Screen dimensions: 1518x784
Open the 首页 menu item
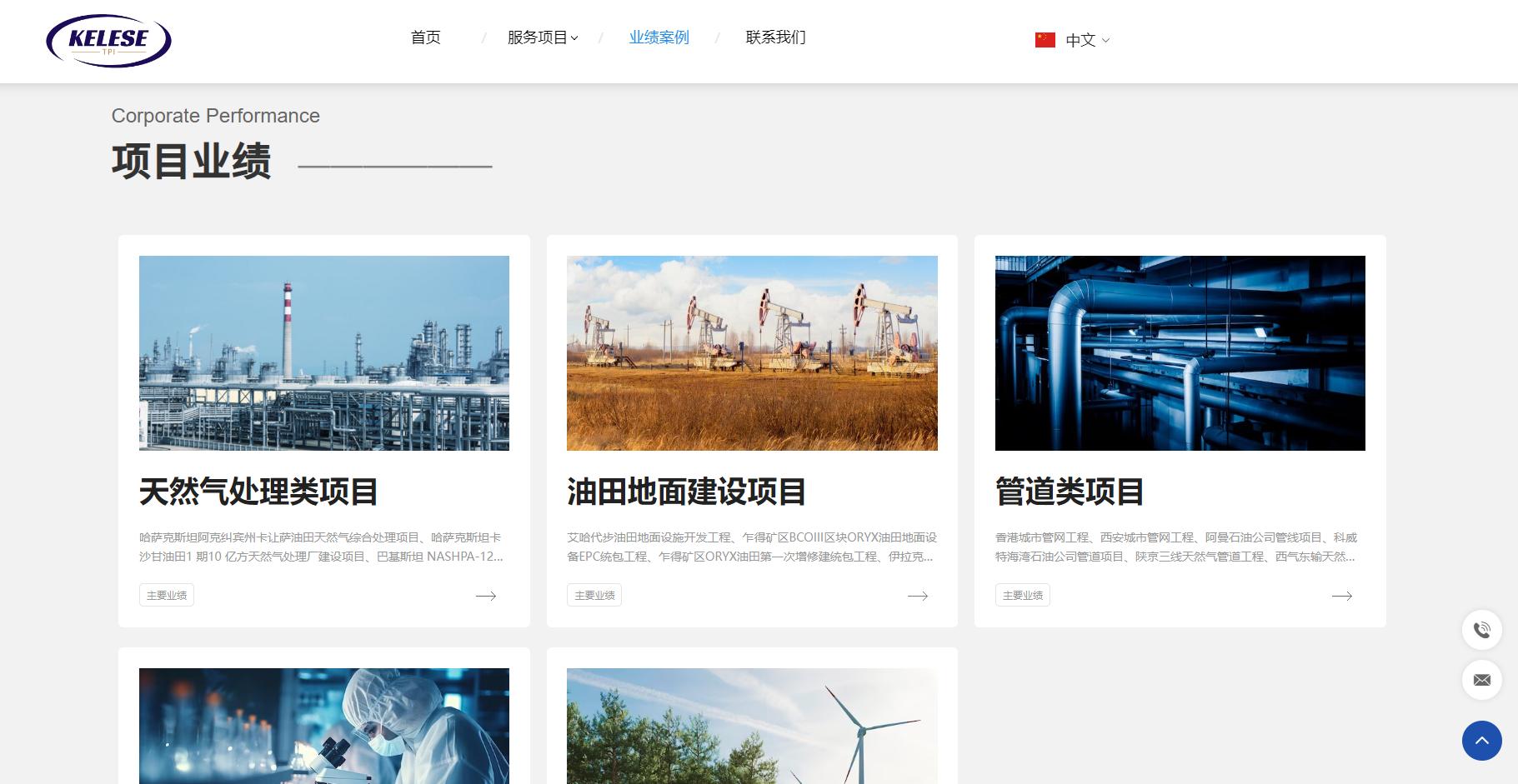point(426,37)
